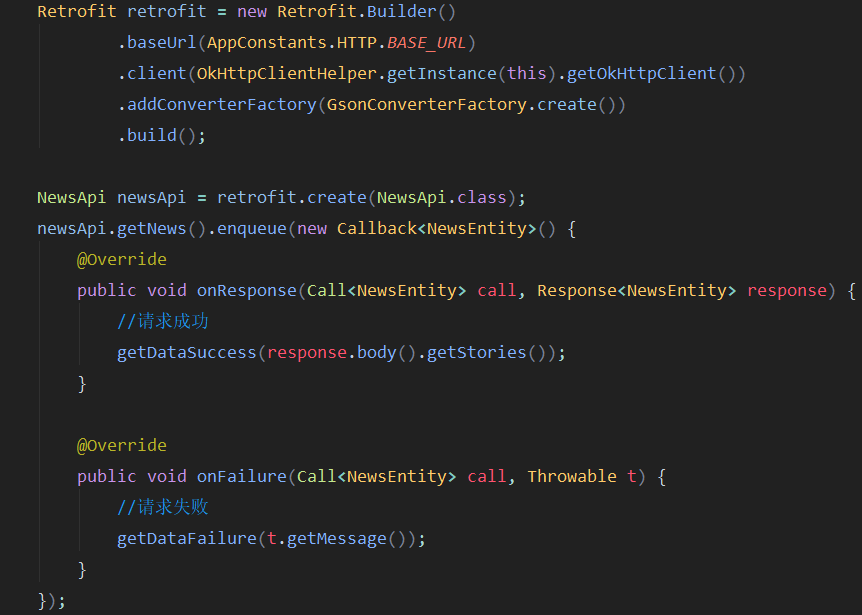Click the 'onFailure' method name
This screenshot has height=615, width=862.
tap(242, 476)
